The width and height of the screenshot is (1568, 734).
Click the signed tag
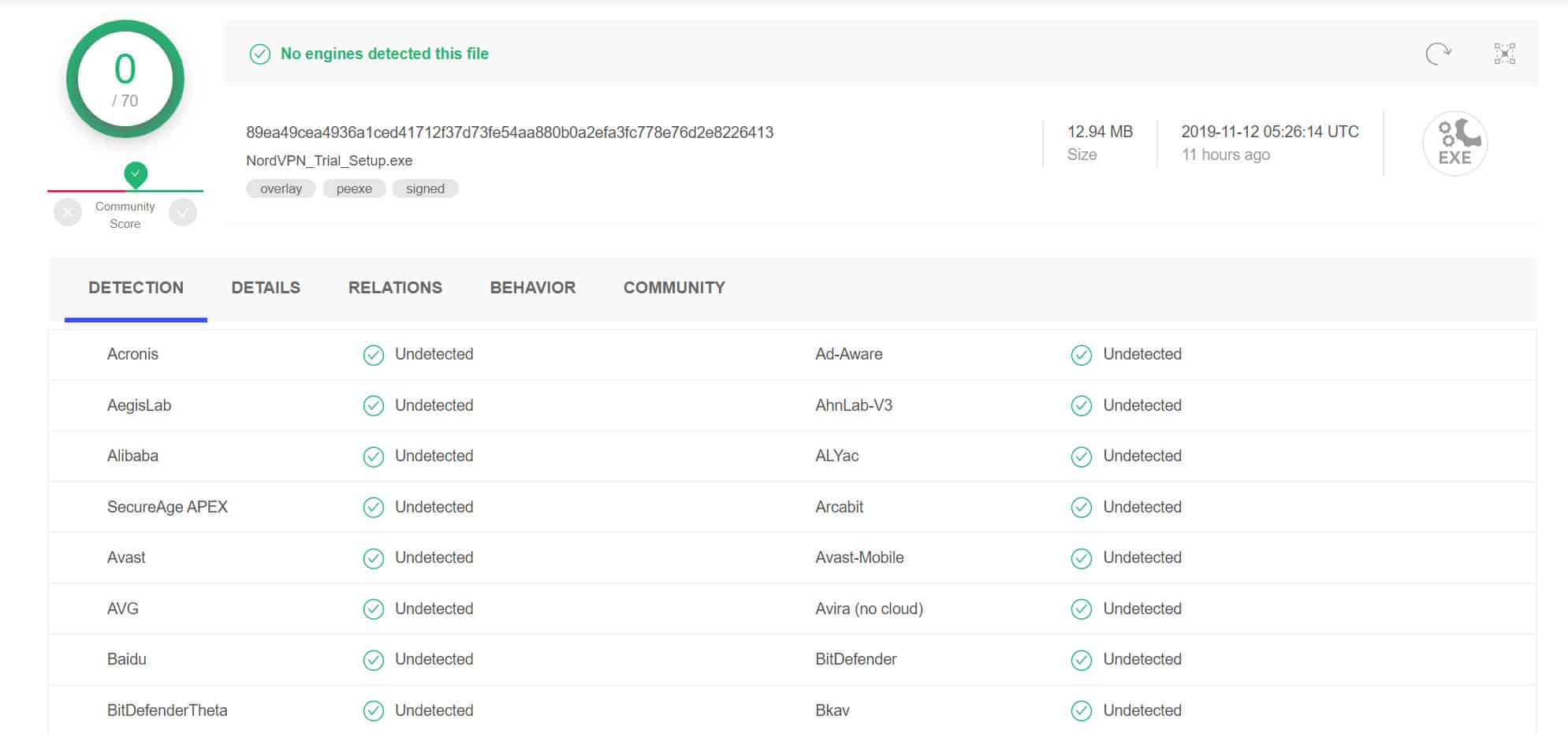425,188
